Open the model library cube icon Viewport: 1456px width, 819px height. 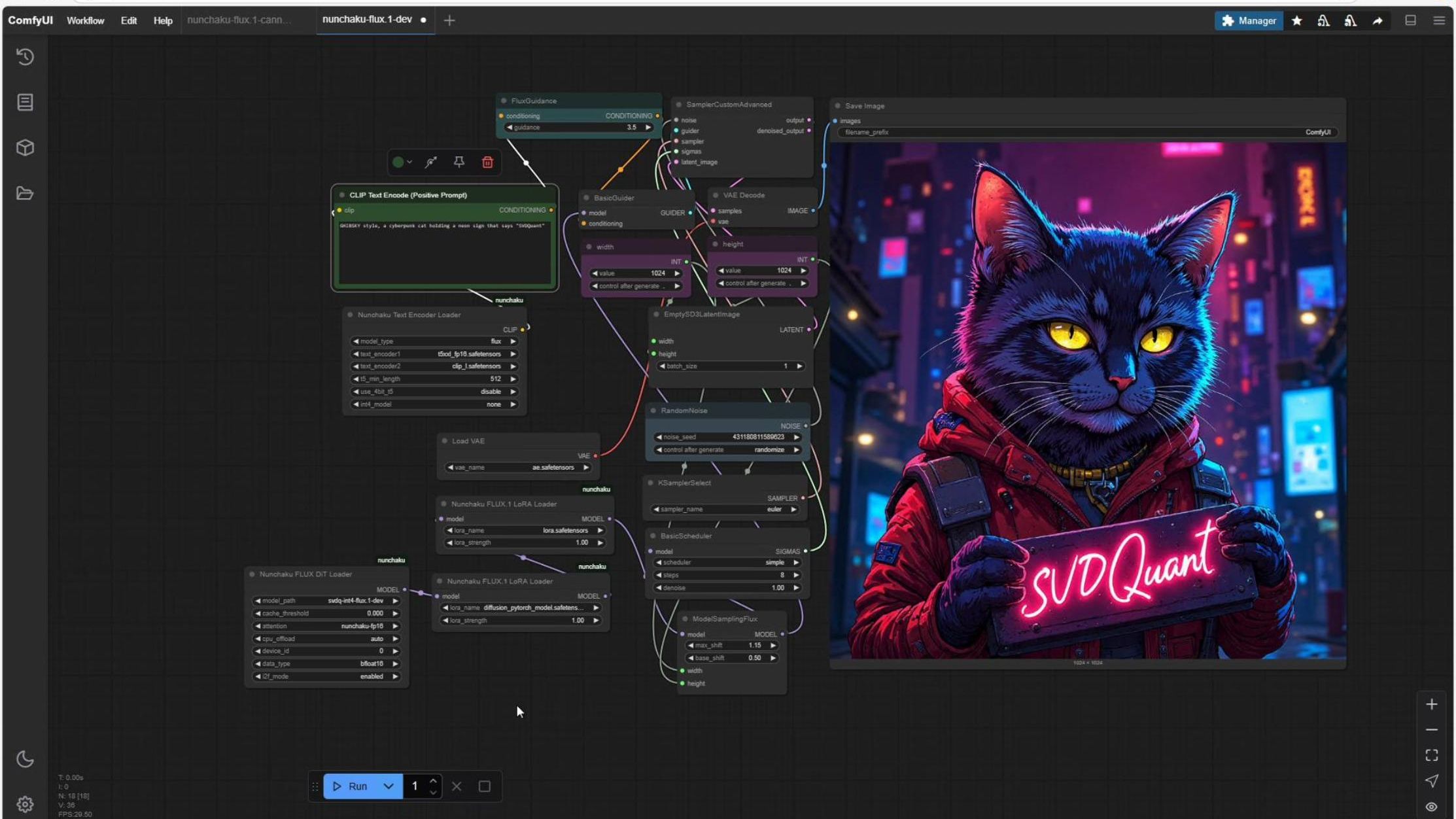tap(25, 148)
